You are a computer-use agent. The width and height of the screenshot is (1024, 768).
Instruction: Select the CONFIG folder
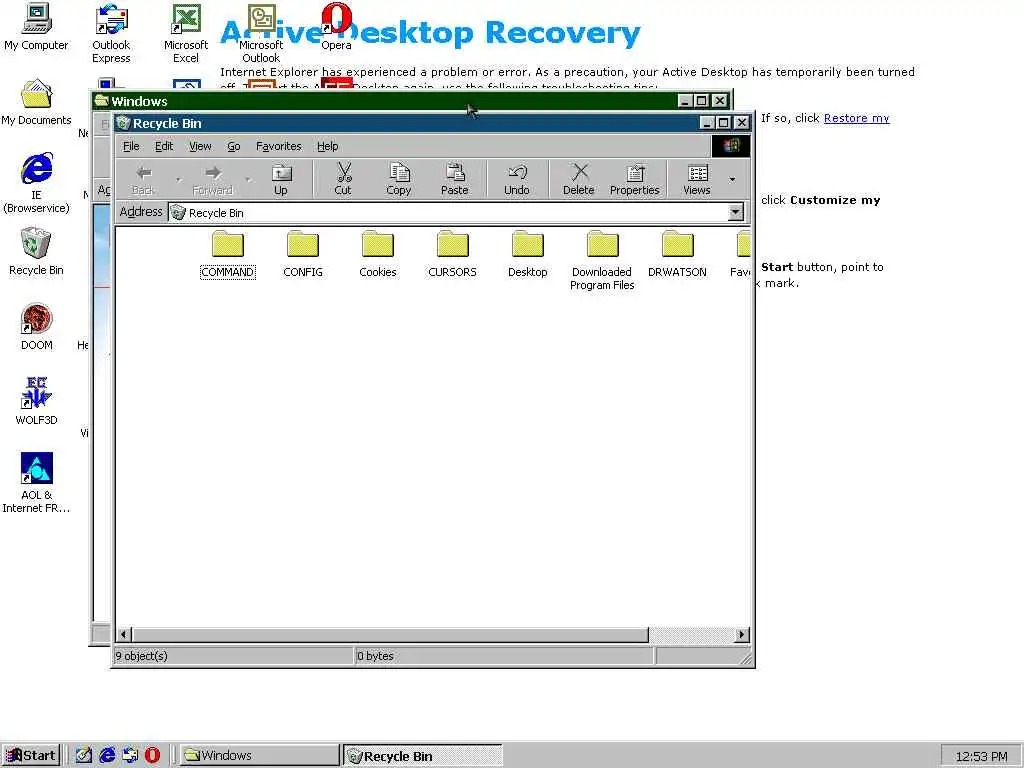[x=303, y=255]
